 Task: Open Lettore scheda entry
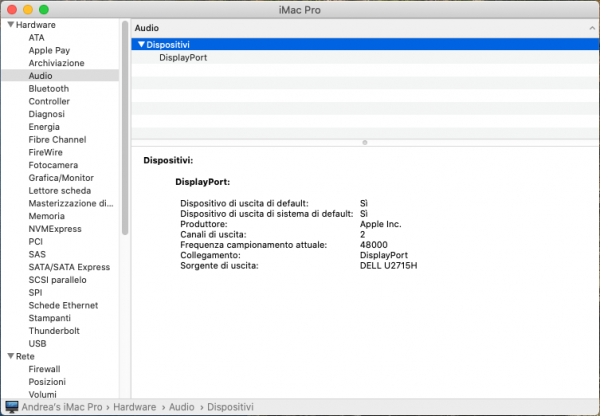coord(60,190)
